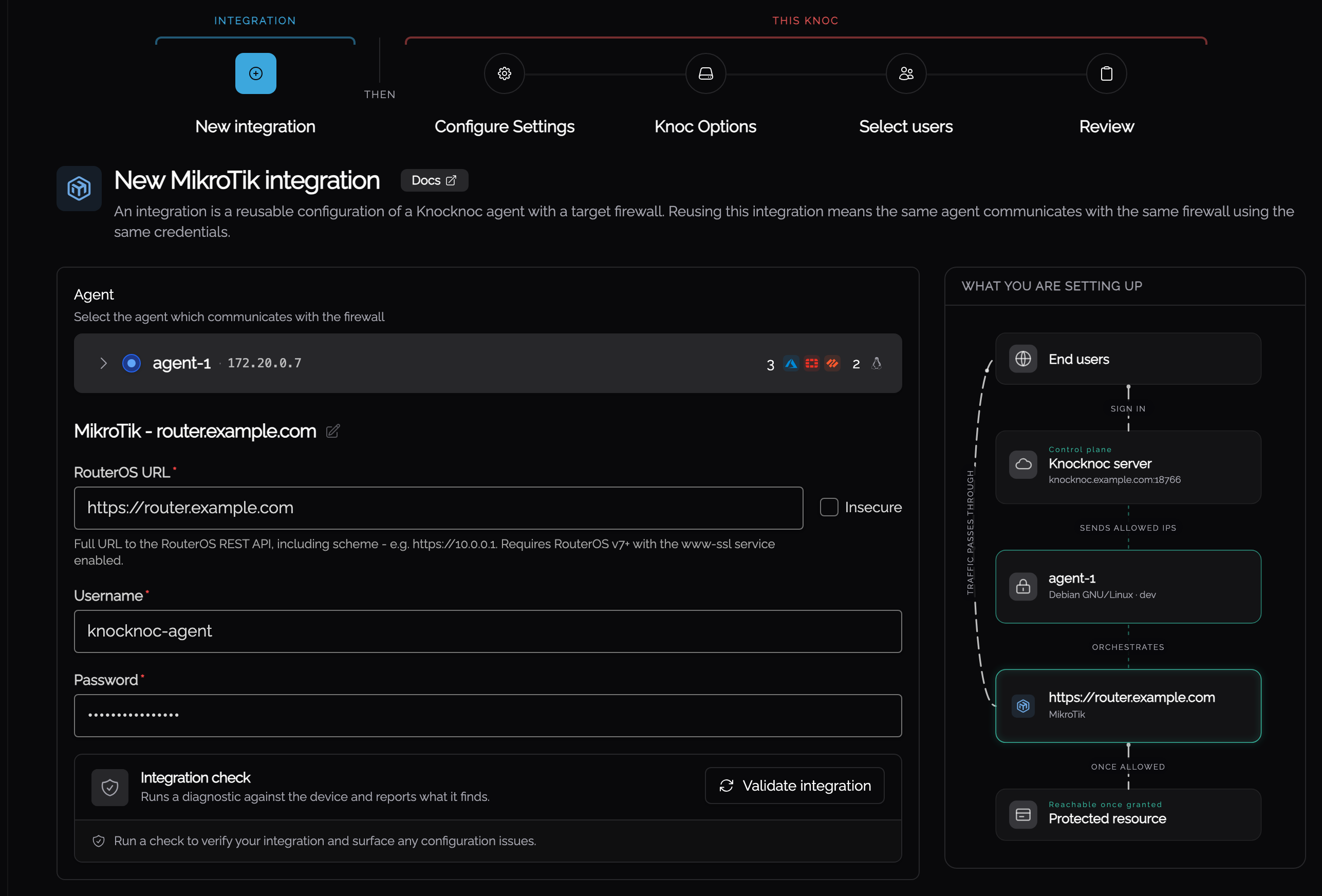Open the Docs link
The height and width of the screenshot is (896, 1322).
pos(434,180)
